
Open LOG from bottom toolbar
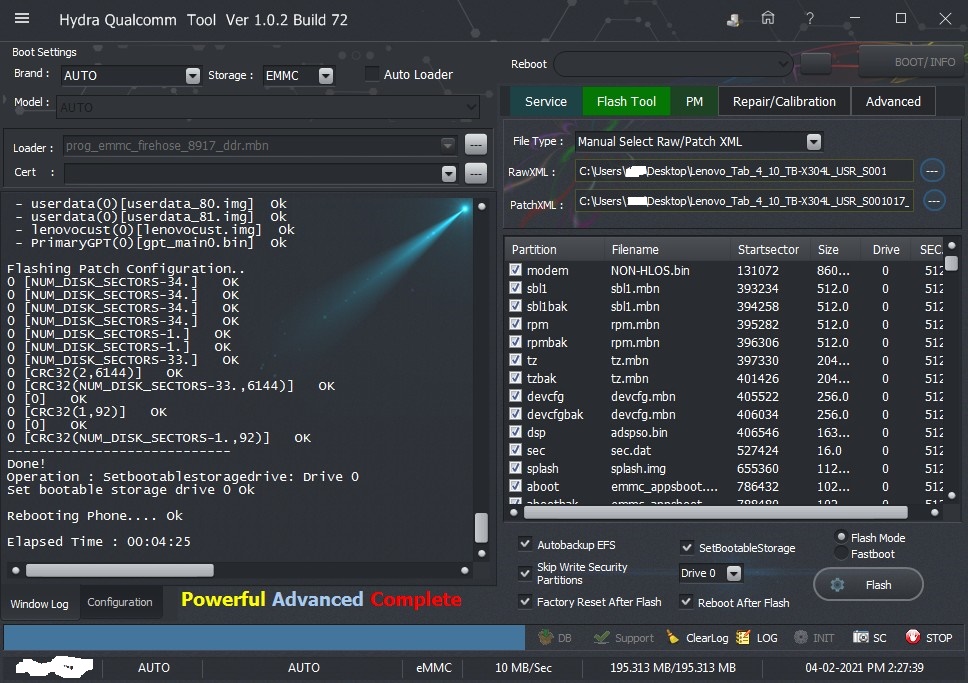click(x=757, y=637)
